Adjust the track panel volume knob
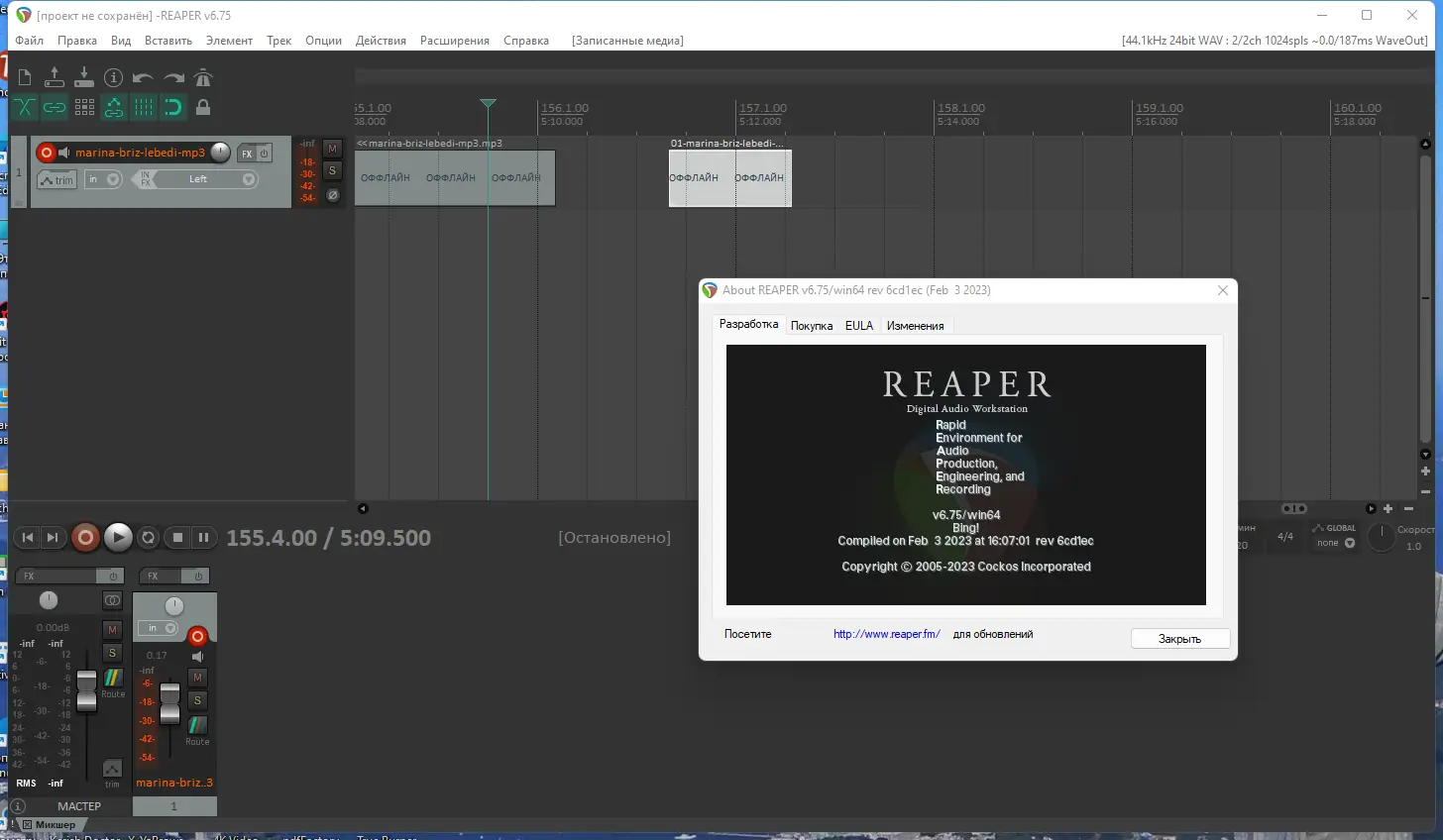This screenshot has height=840, width=1443. (220, 152)
